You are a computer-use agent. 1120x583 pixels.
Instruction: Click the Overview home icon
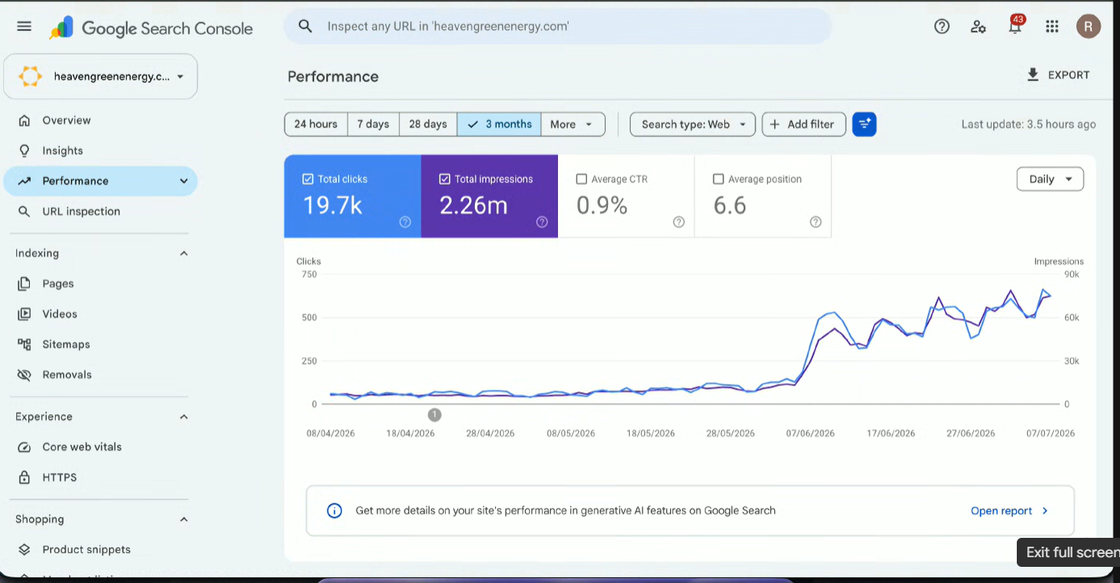point(24,120)
